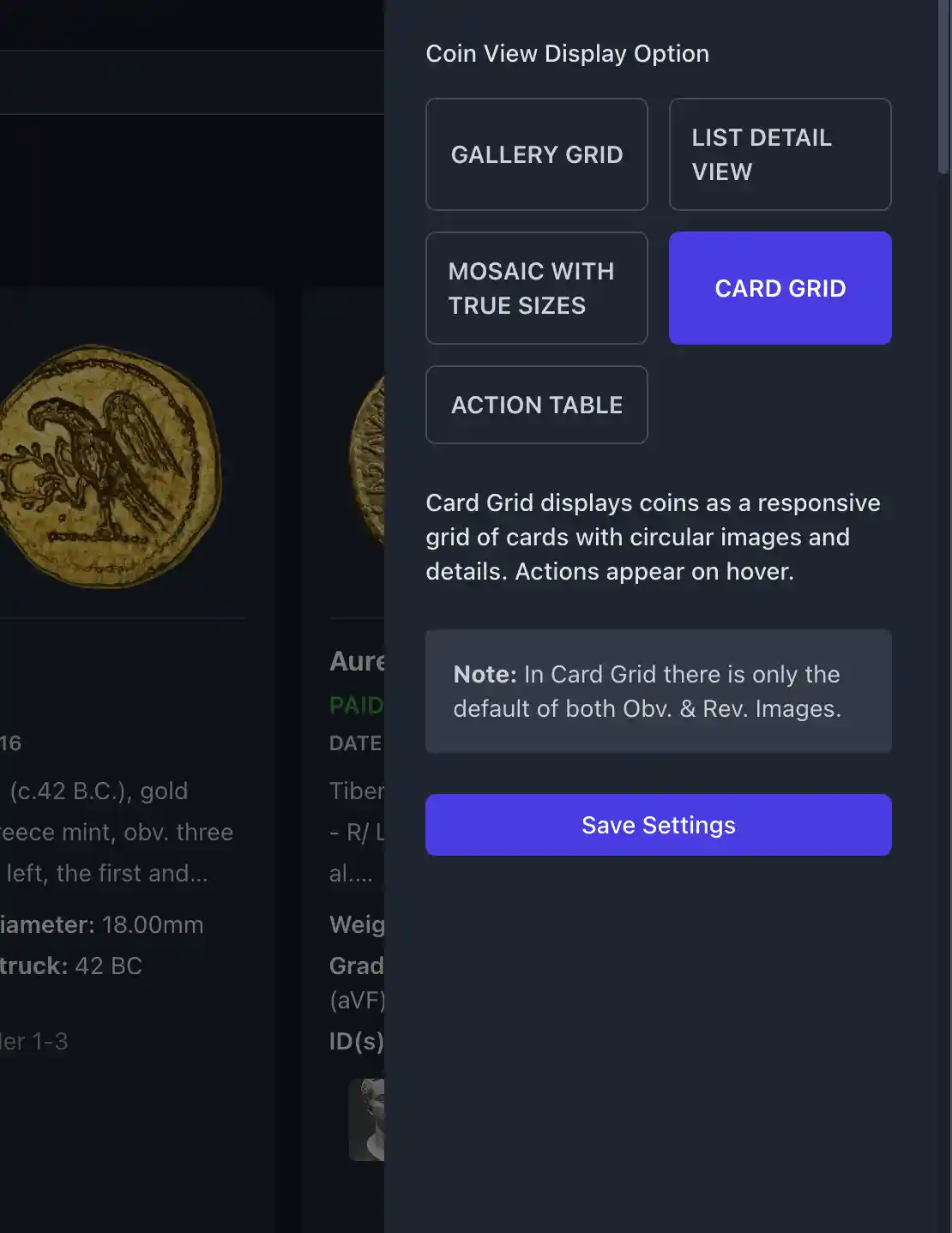Select the Gallery Grid view option
This screenshot has height=1233, width=952.
click(x=536, y=154)
